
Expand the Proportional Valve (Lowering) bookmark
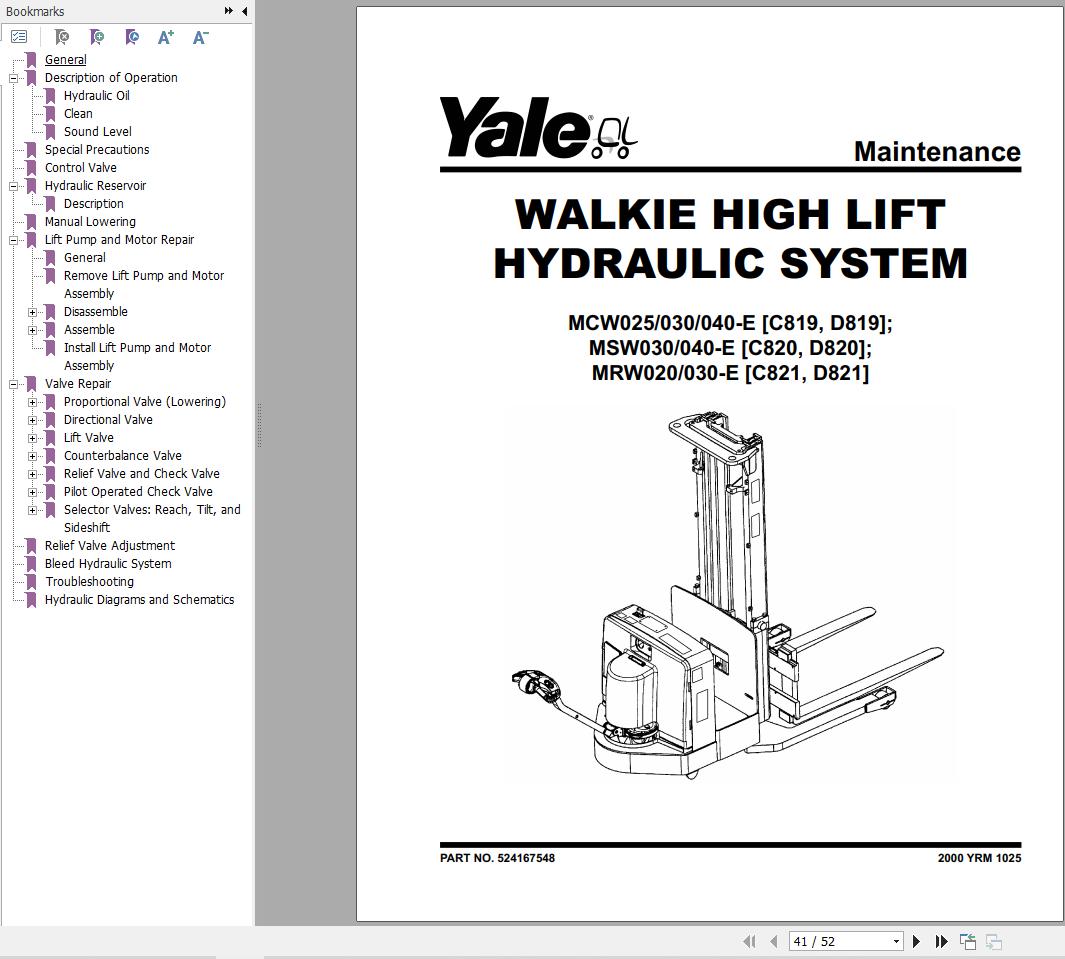pos(32,402)
